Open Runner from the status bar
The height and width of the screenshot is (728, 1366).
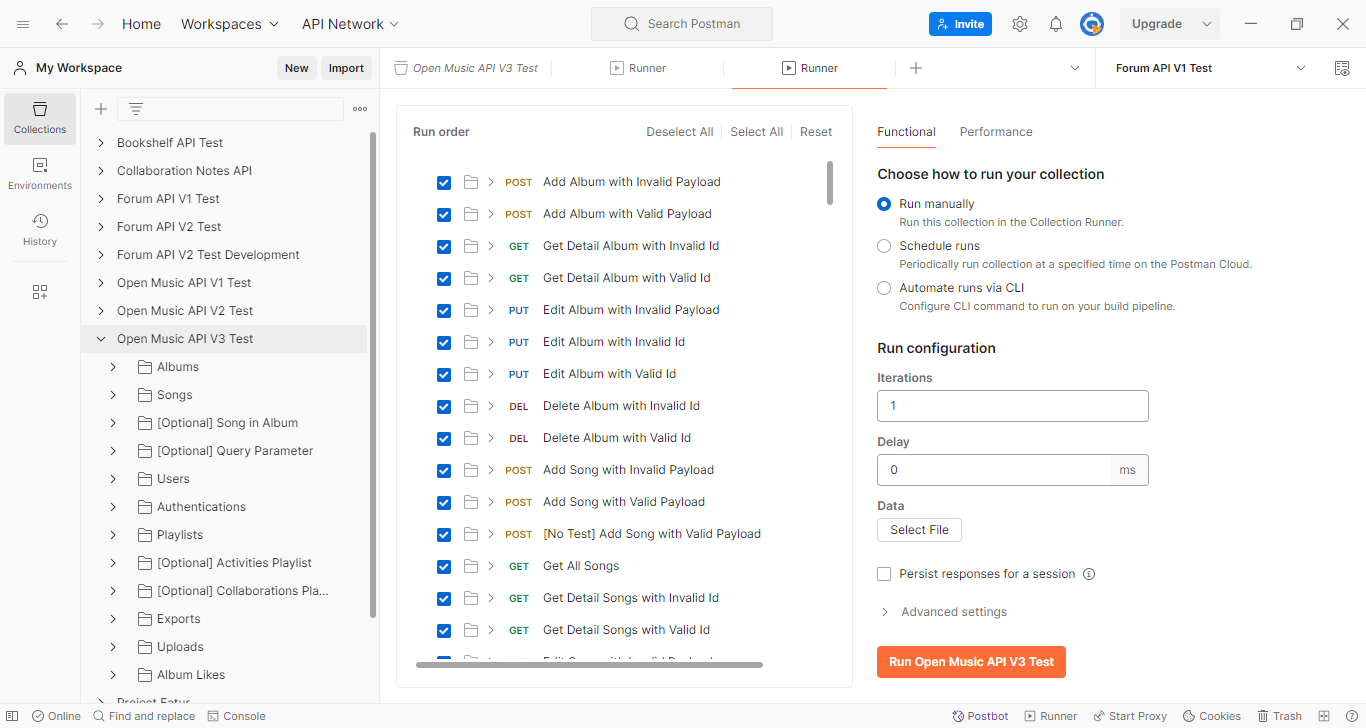(1050, 716)
